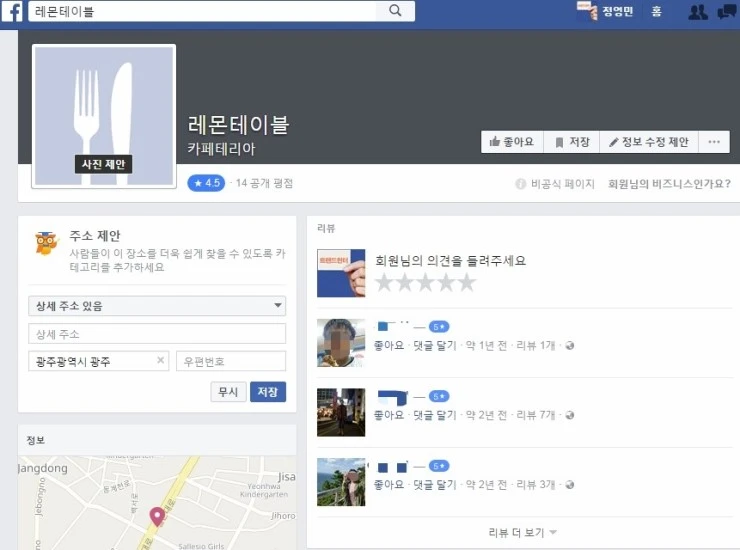Click the fork and knife profile image
The image size is (740, 550).
point(104,117)
